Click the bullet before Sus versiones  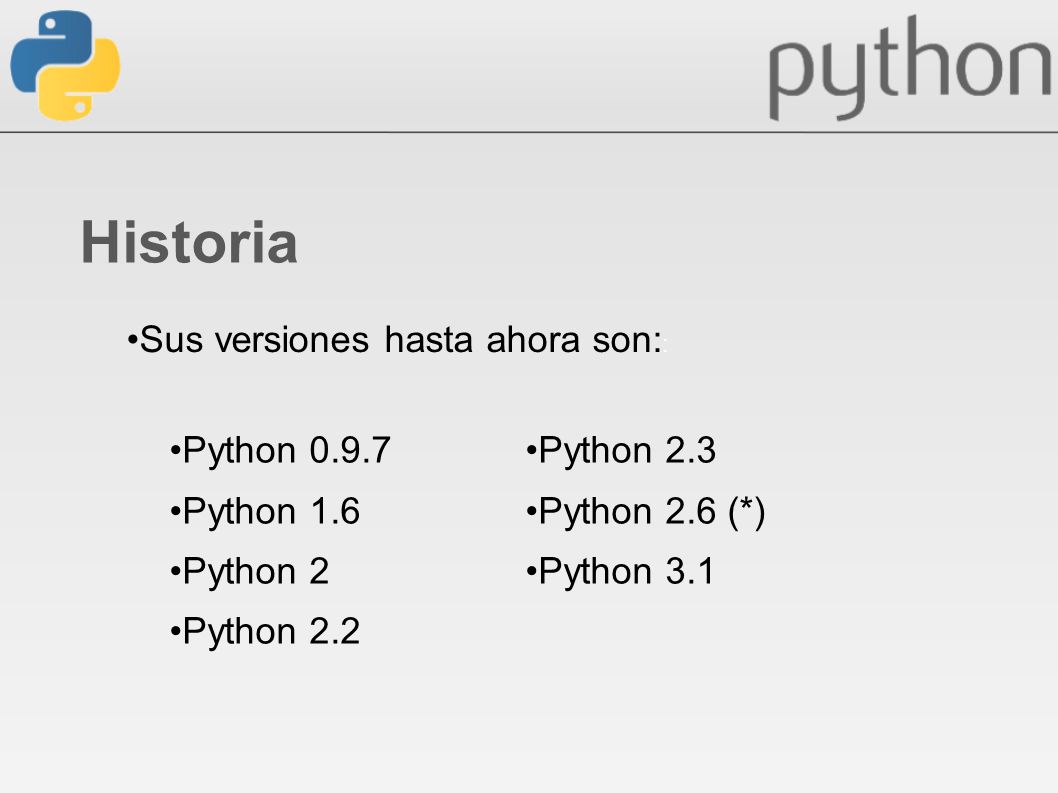tap(132, 338)
